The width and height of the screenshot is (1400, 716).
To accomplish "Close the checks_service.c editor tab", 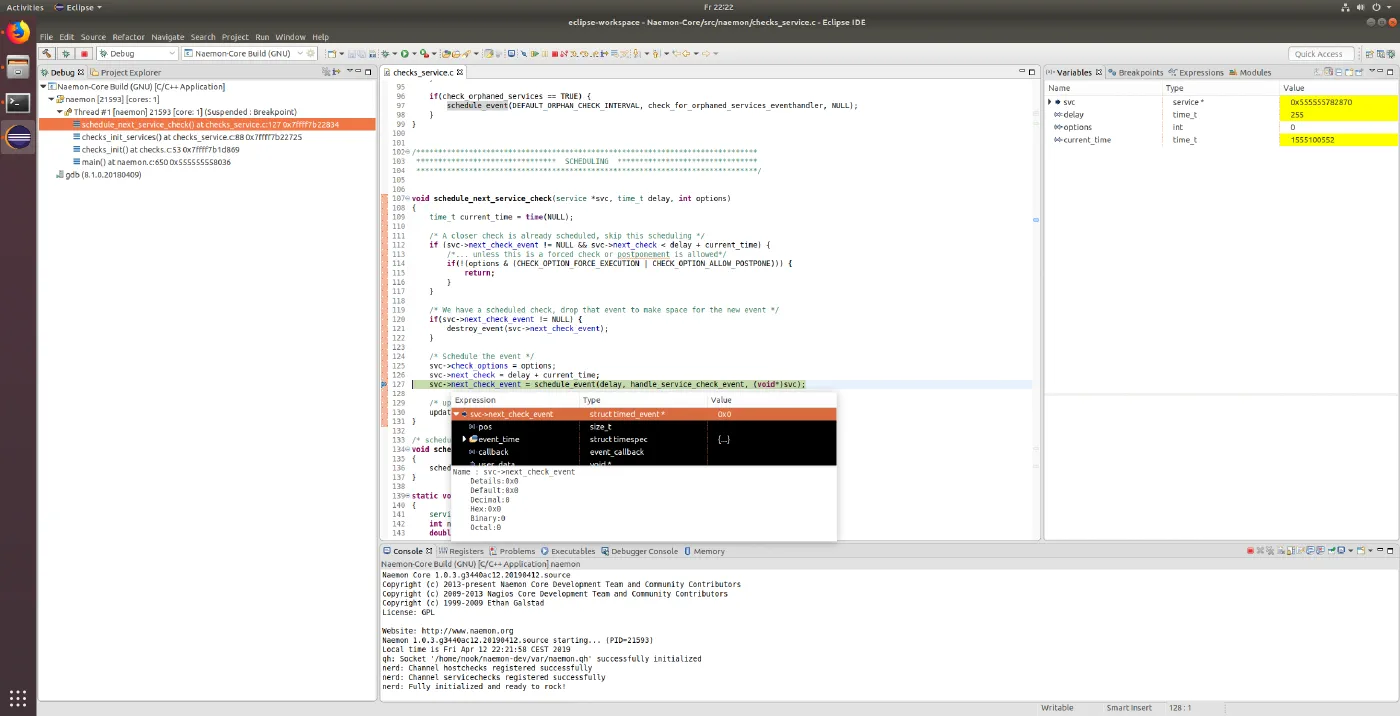I will (x=460, y=72).
